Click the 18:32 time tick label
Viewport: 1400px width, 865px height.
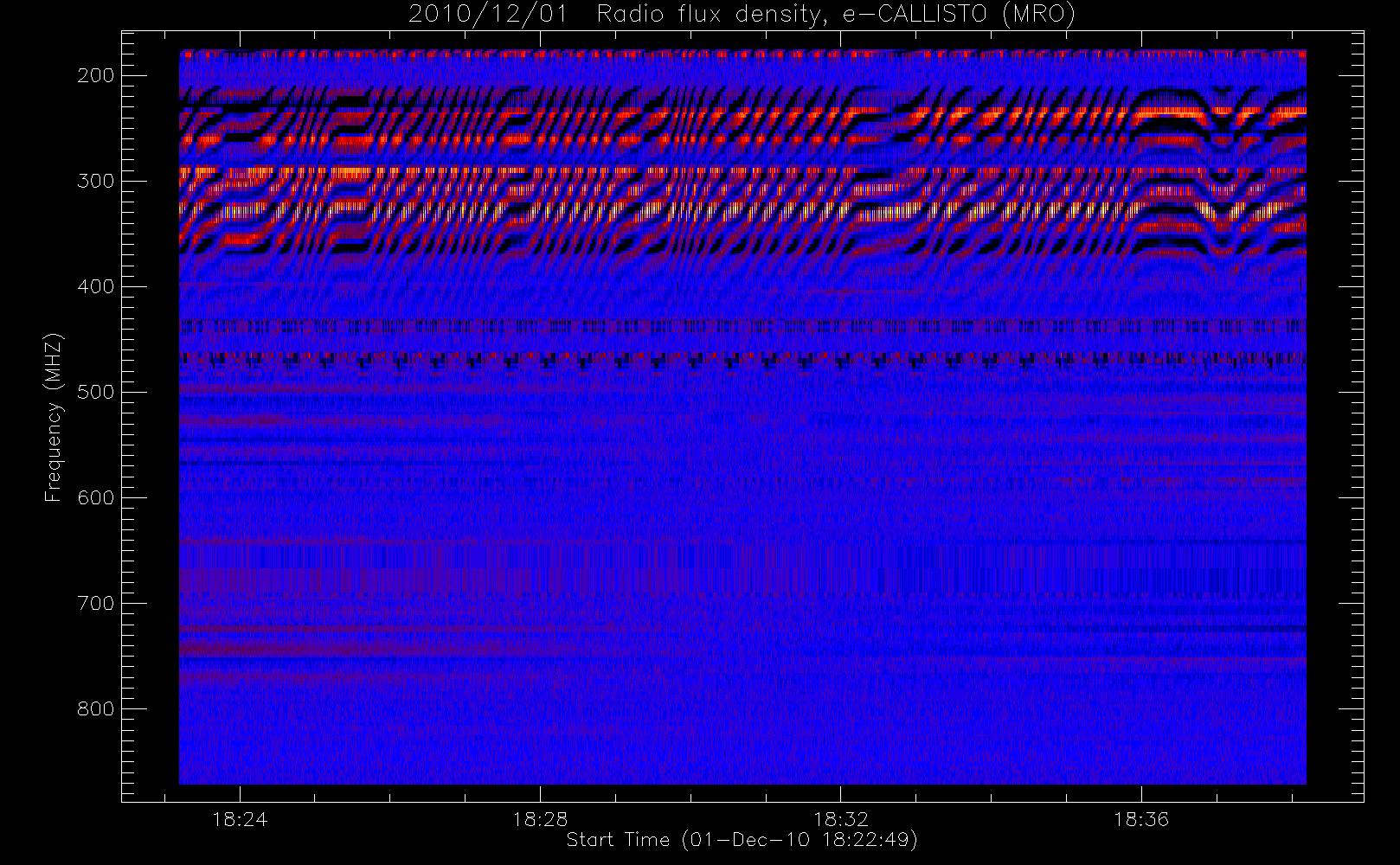(x=840, y=819)
